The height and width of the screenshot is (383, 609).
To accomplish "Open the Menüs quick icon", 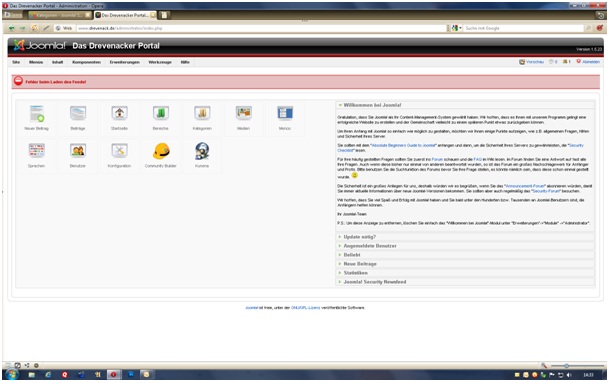I will pyautogui.click(x=285, y=117).
